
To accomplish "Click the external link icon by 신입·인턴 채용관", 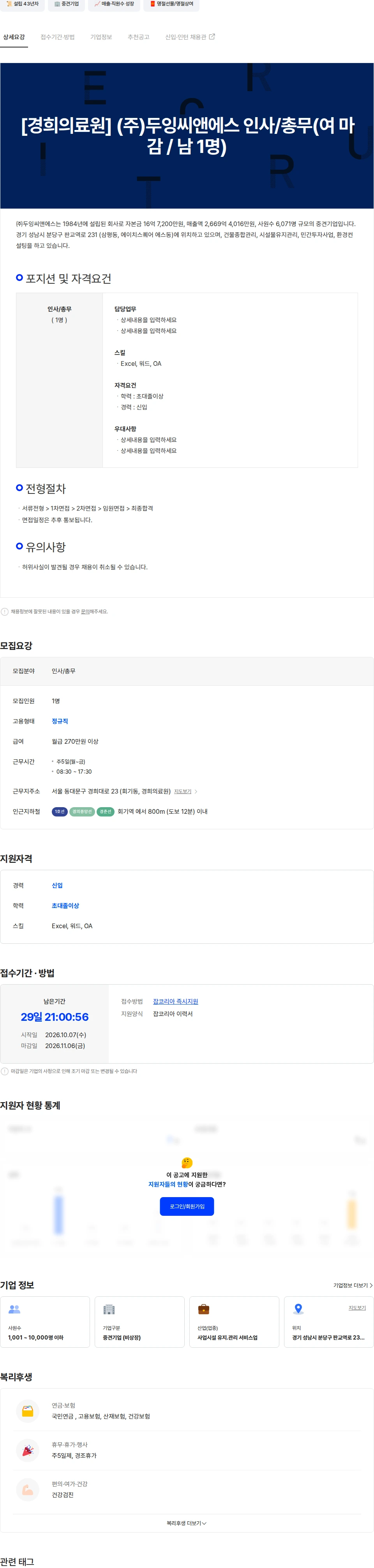I will point(212,37).
